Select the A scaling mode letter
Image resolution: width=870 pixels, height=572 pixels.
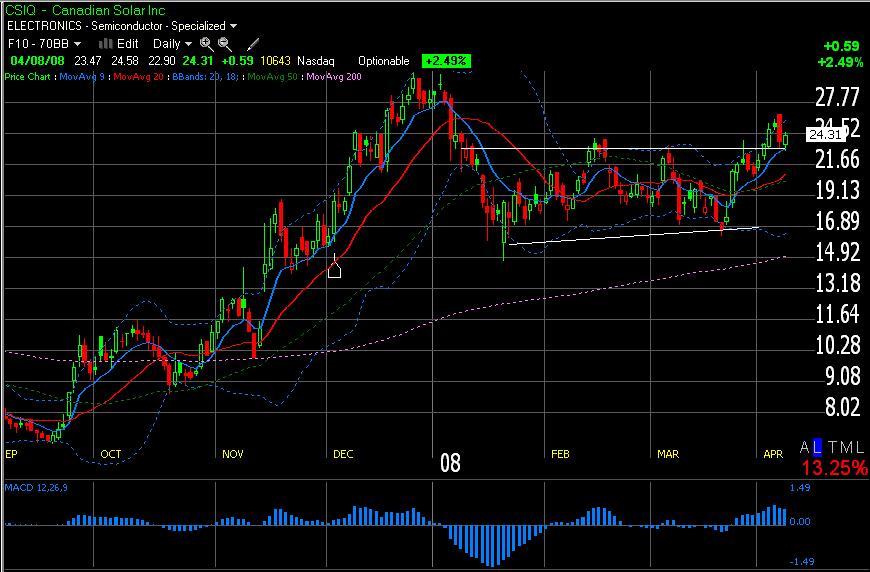click(x=805, y=447)
